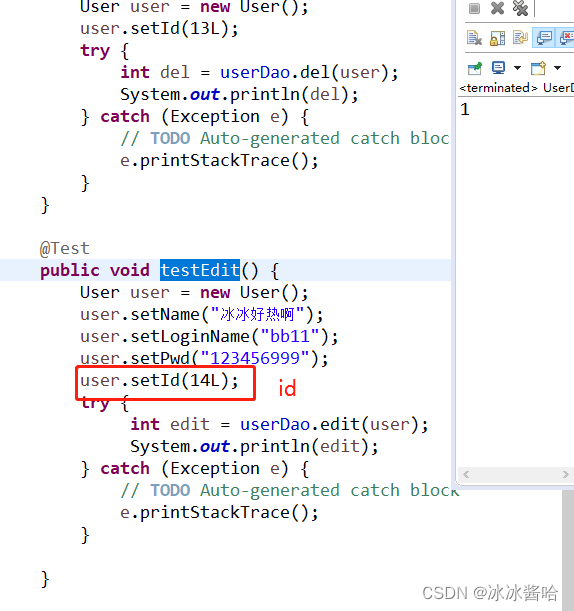The image size is (574, 611).
Task: Click the user.setName line with Chinese string
Action: [202, 314]
